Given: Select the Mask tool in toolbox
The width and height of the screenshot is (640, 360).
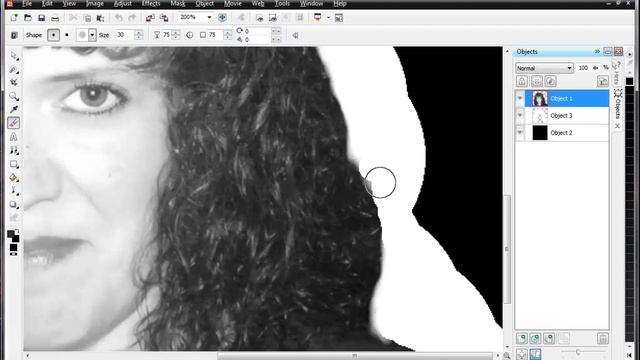Looking at the screenshot, I should click(x=14, y=69).
